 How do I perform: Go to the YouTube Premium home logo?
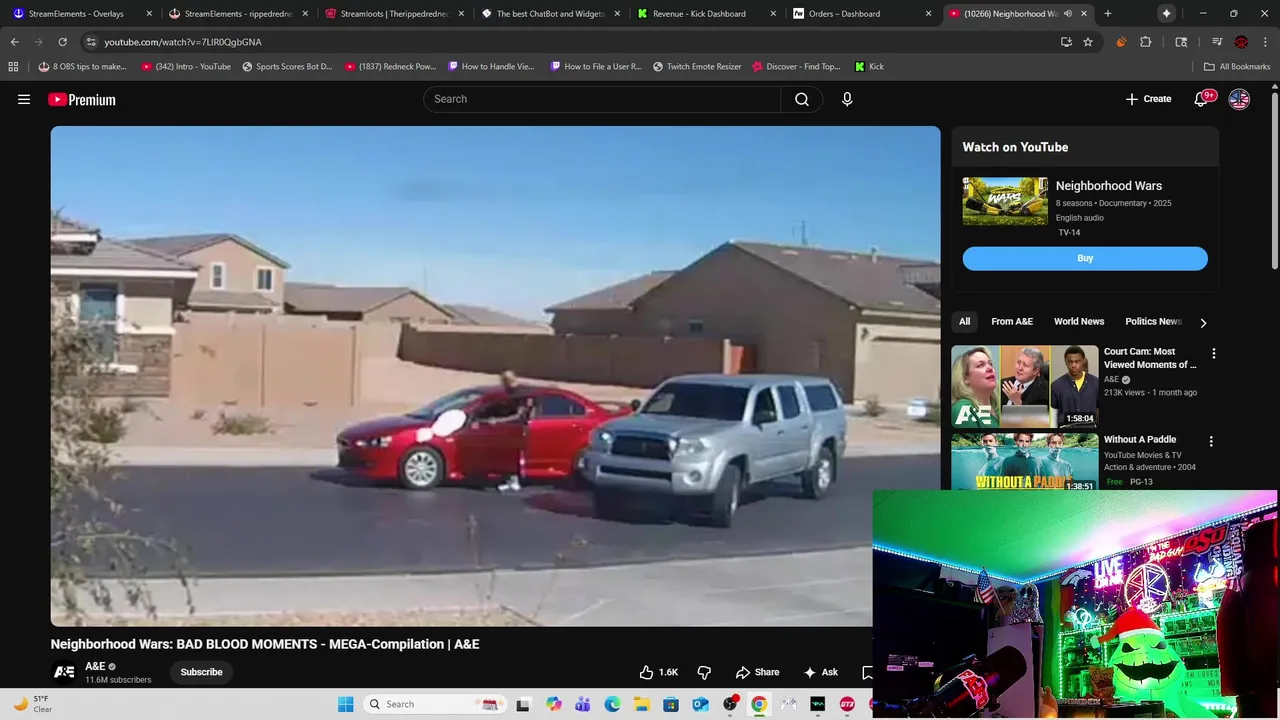pyautogui.click(x=82, y=99)
